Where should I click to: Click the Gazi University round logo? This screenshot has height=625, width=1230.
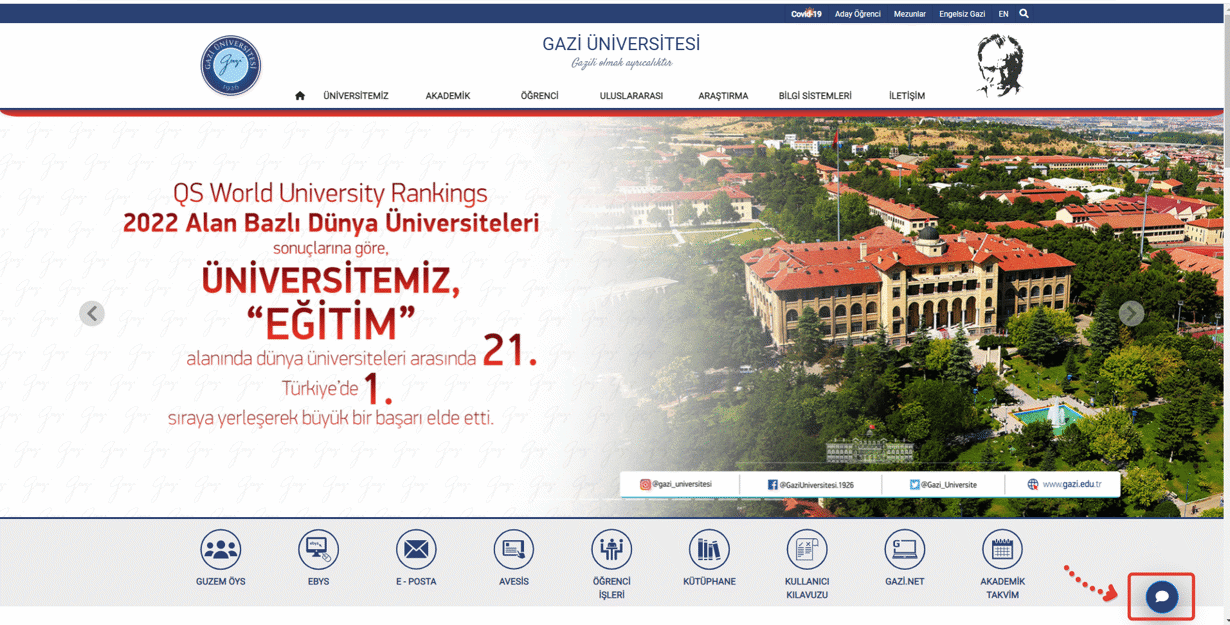click(231, 66)
